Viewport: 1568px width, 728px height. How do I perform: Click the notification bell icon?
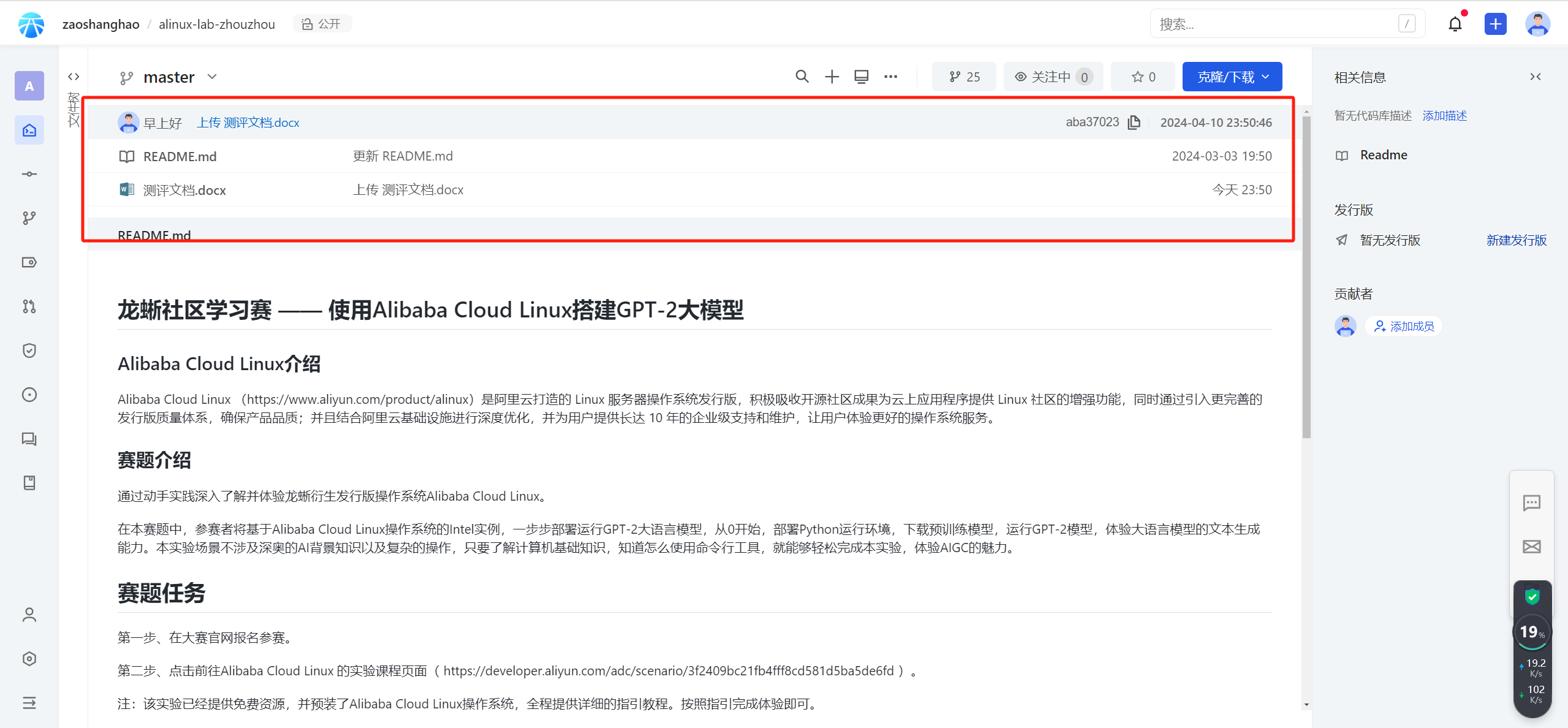click(1455, 24)
